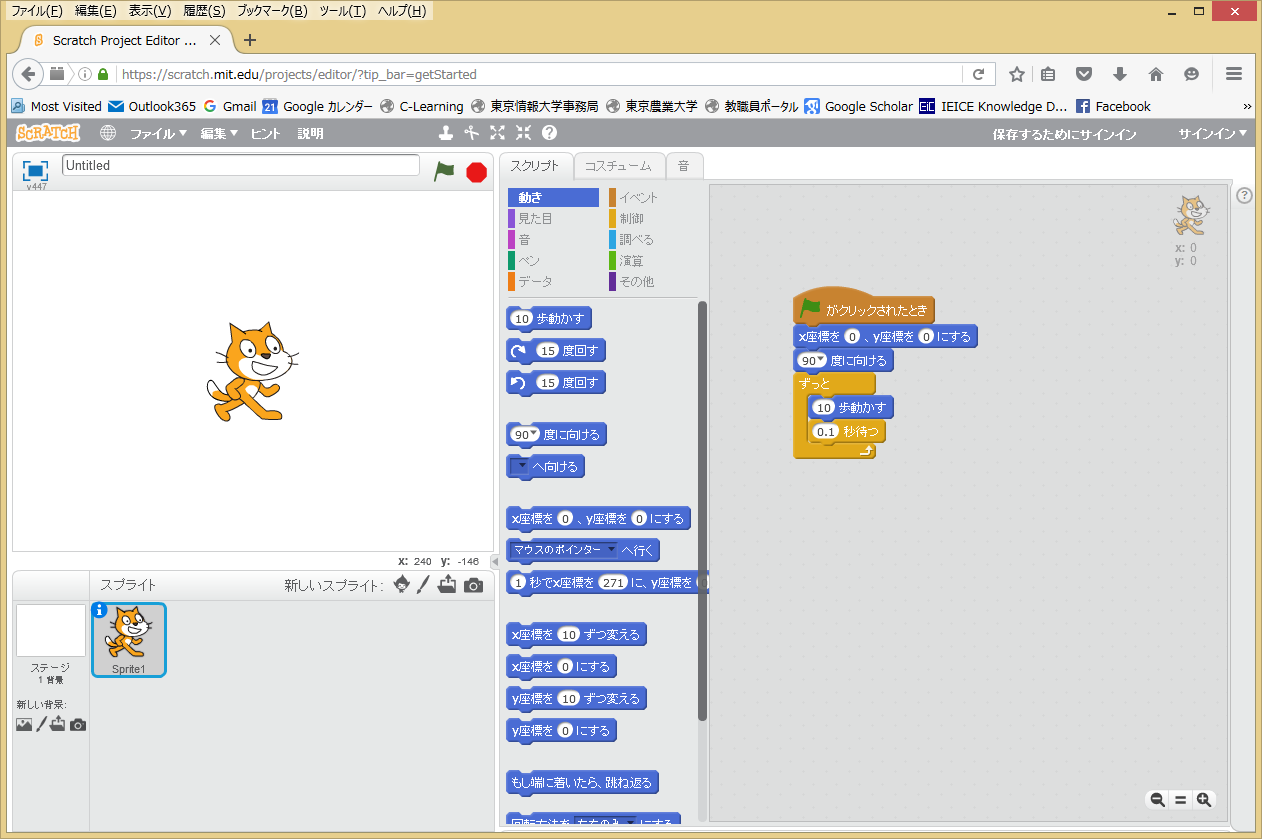Select the Delete scissors tool

click(472, 133)
